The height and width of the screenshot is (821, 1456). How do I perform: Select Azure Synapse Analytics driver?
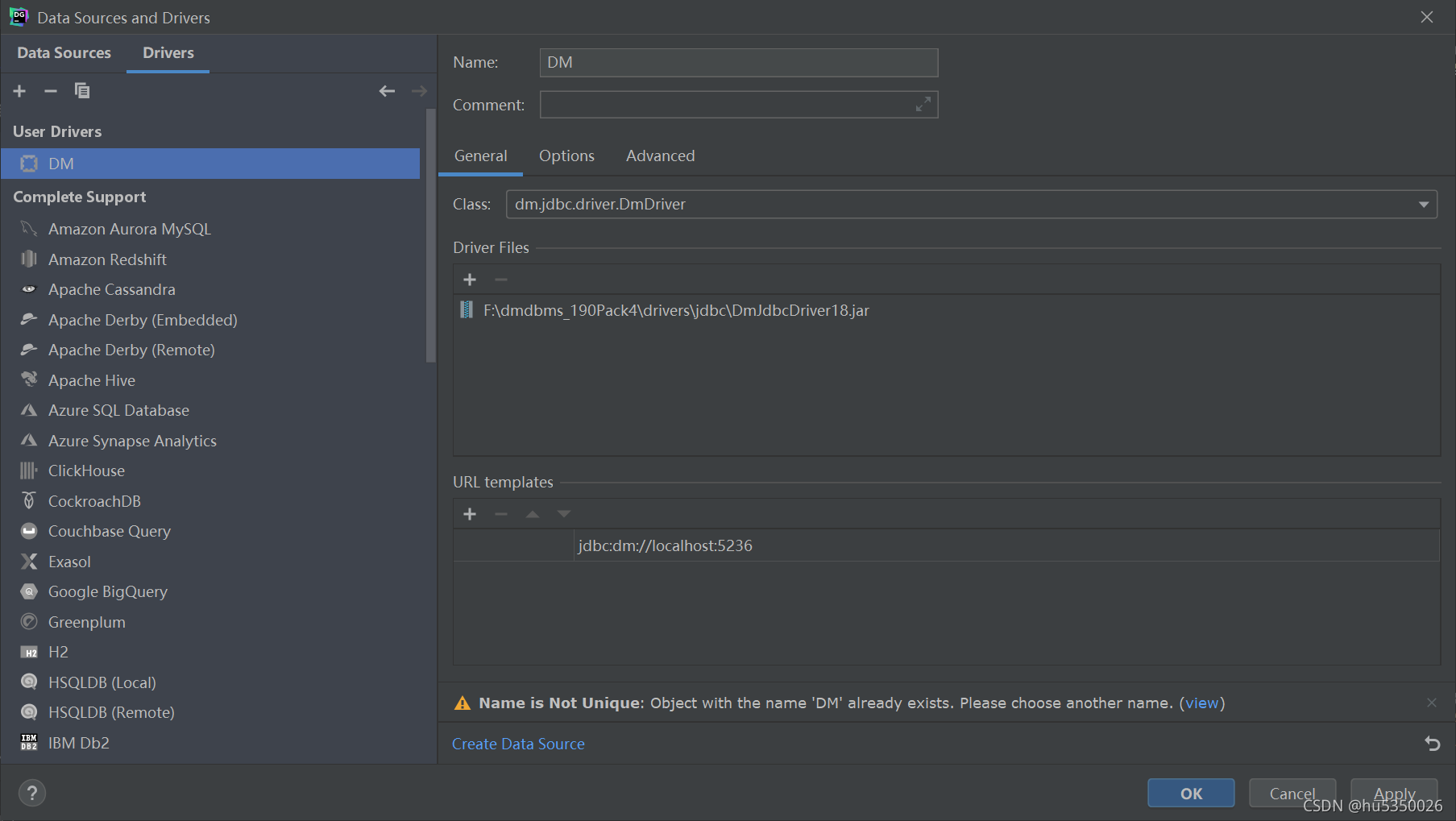[x=210, y=441]
